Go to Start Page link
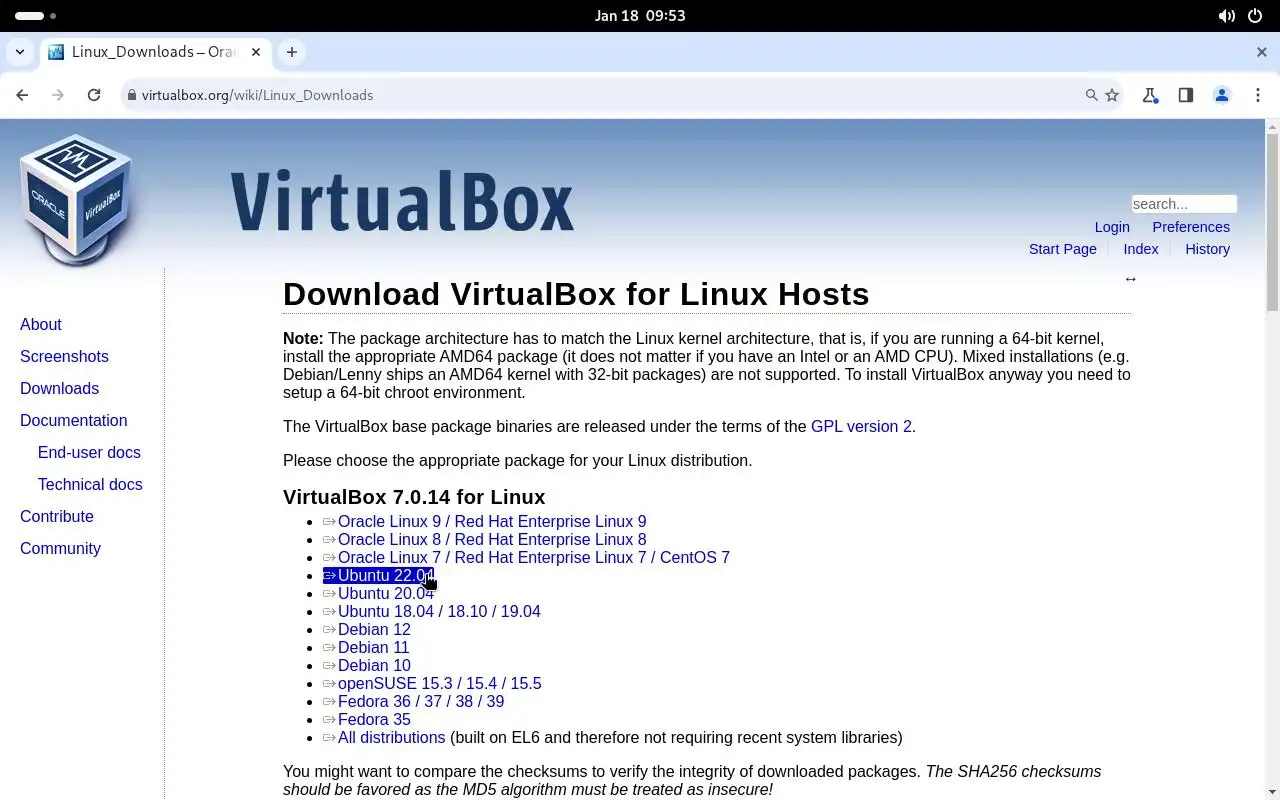Image resolution: width=1280 pixels, height=800 pixels. [1063, 249]
